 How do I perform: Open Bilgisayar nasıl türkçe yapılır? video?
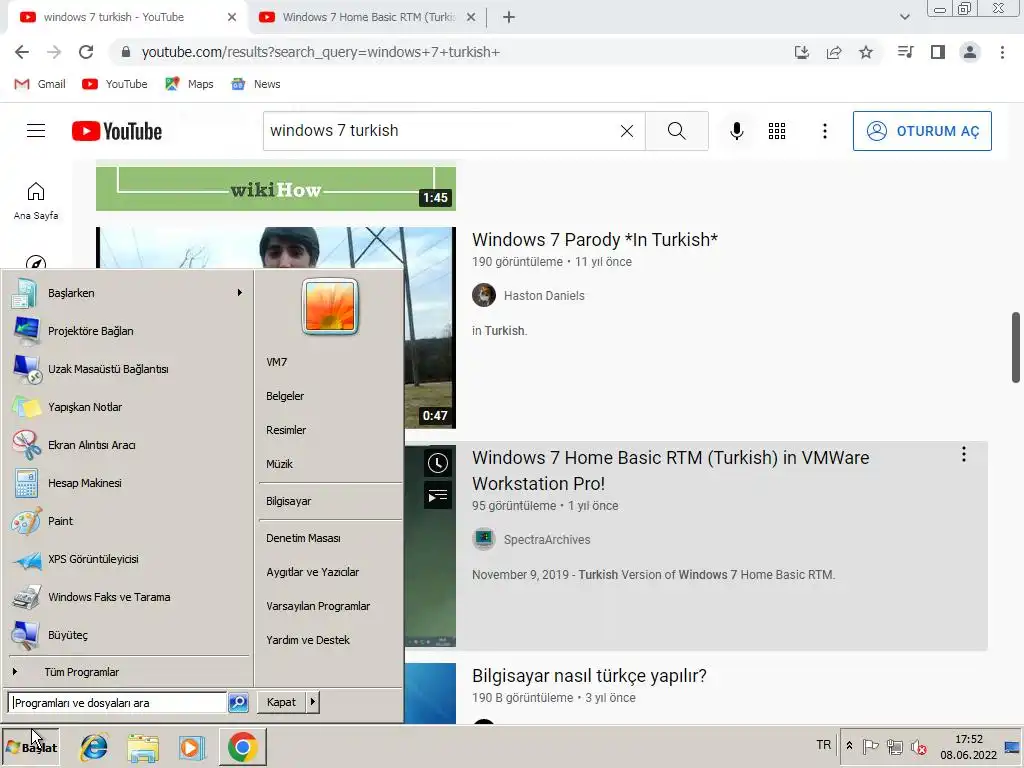coord(589,675)
